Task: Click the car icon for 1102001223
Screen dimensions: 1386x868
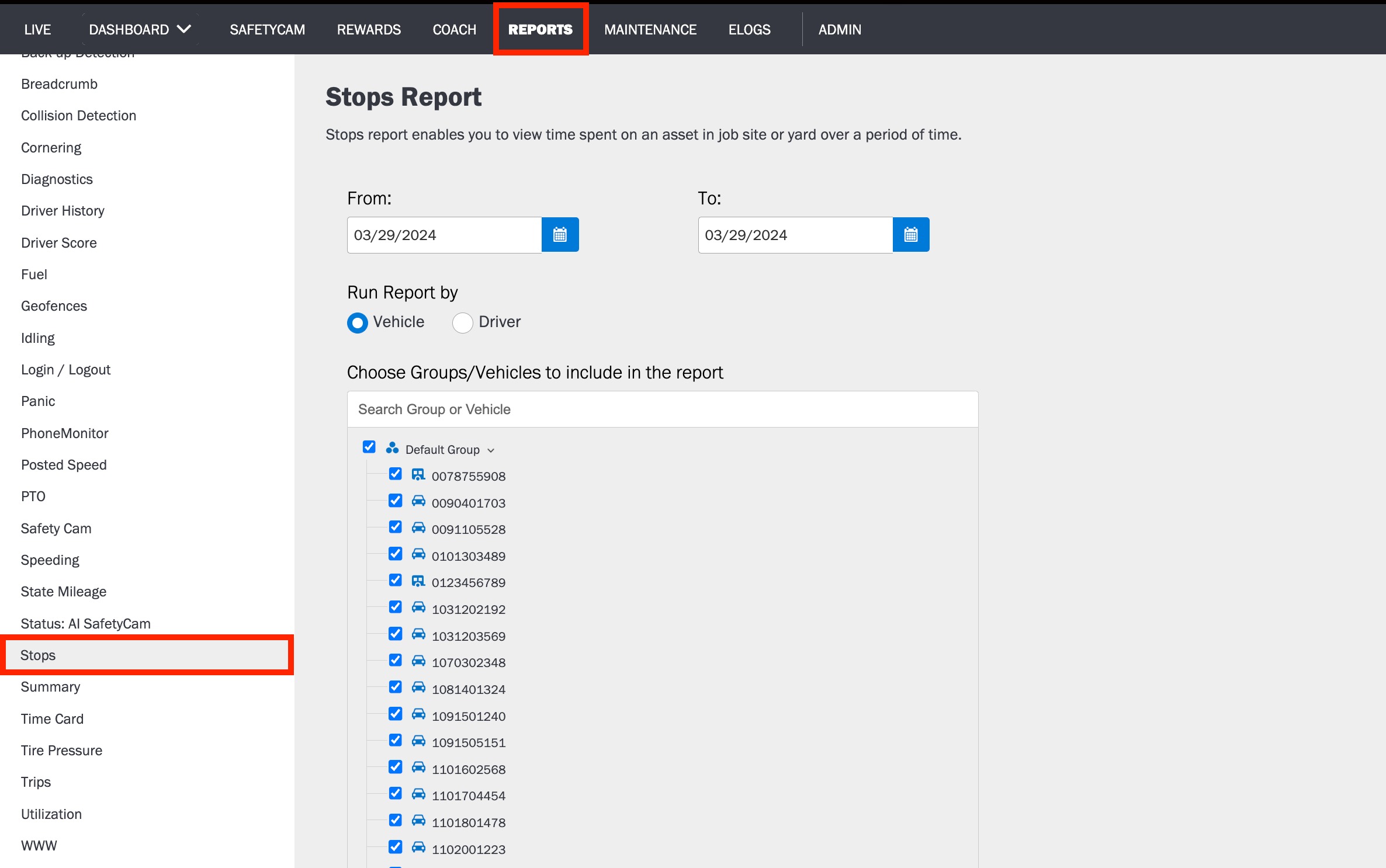Action: click(418, 848)
